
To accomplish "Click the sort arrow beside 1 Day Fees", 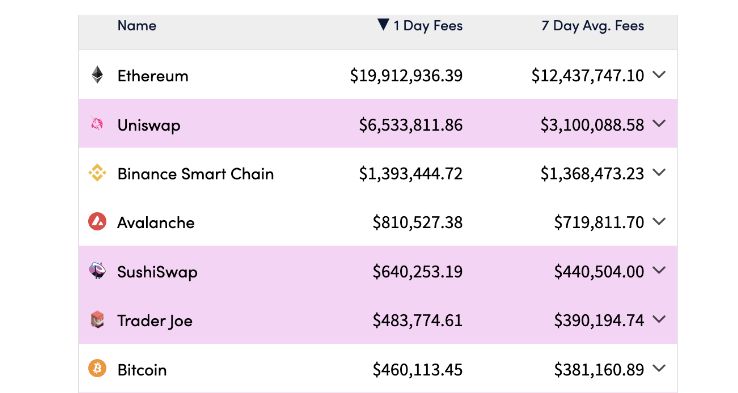I will (383, 24).
